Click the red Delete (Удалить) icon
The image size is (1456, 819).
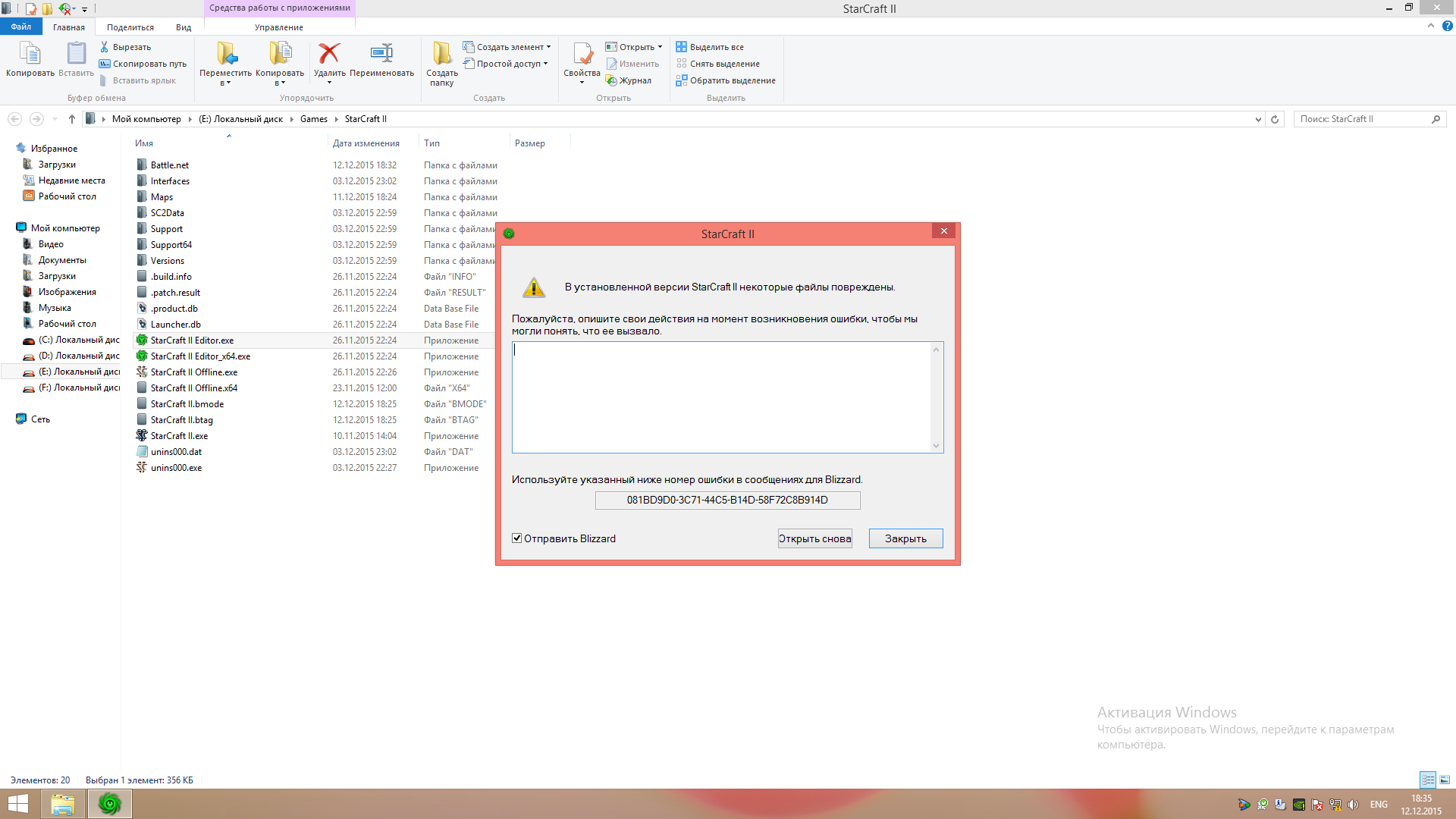pos(329,54)
